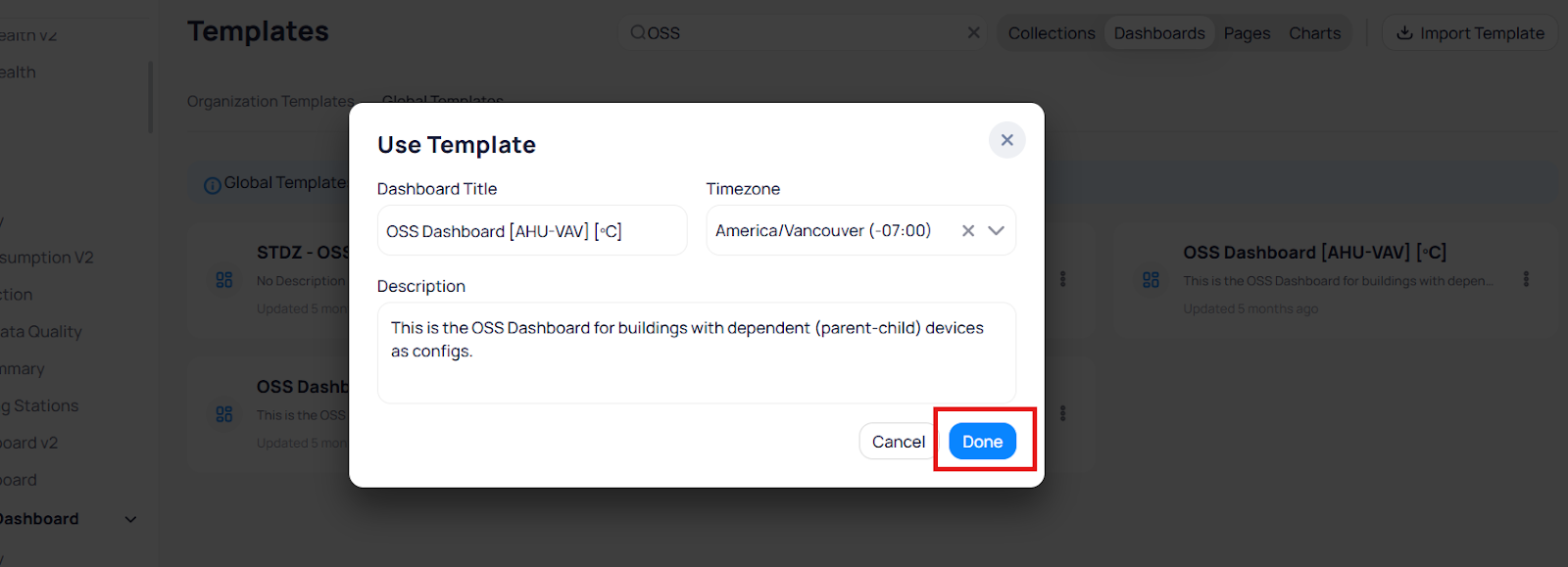Click the Global Templates info icon

click(212, 185)
